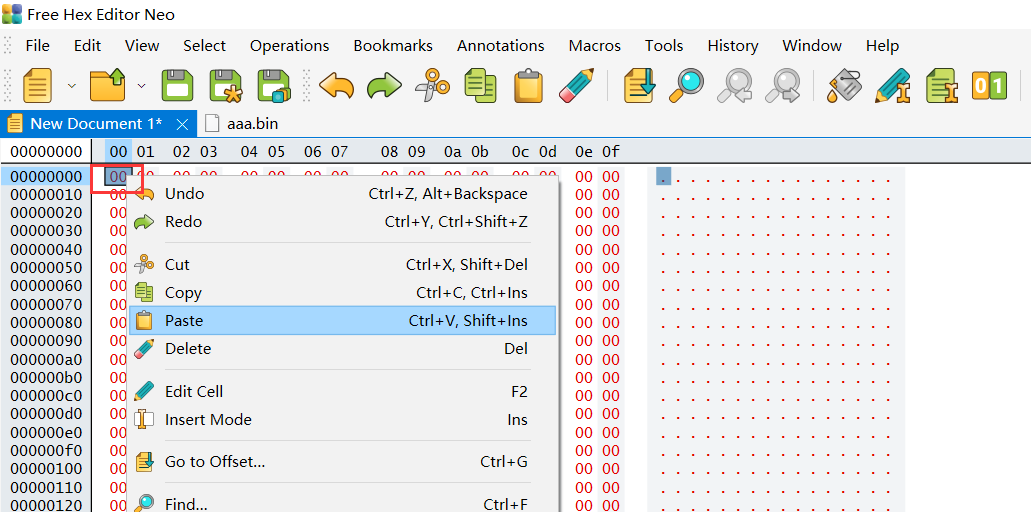Click the Undo arrow in the toolbar
This screenshot has width=1031, height=512.
(336, 85)
